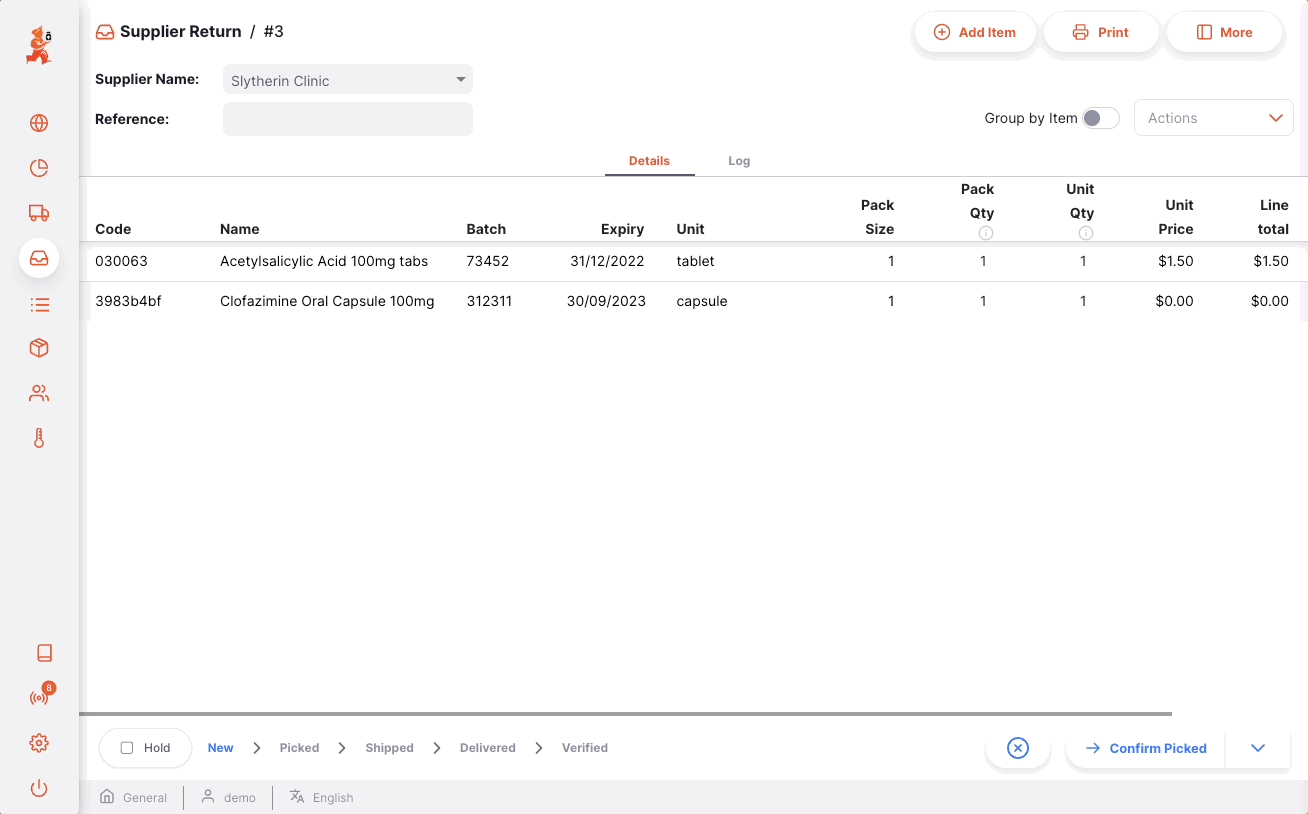Toggle the Group by Item switch
1308x814 pixels.
(1100, 118)
